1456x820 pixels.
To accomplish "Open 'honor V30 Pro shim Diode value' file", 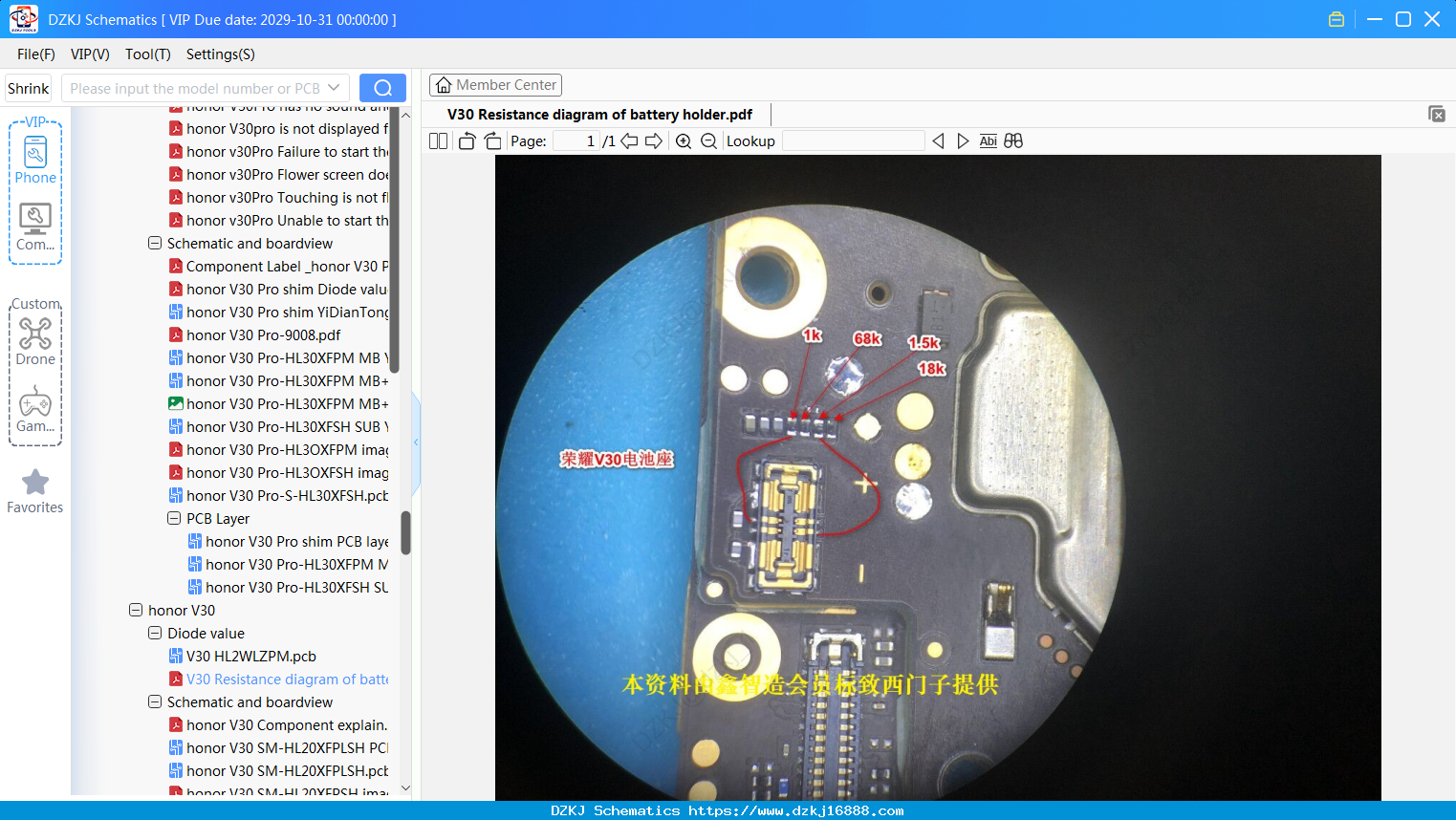I will pyautogui.click(x=288, y=290).
